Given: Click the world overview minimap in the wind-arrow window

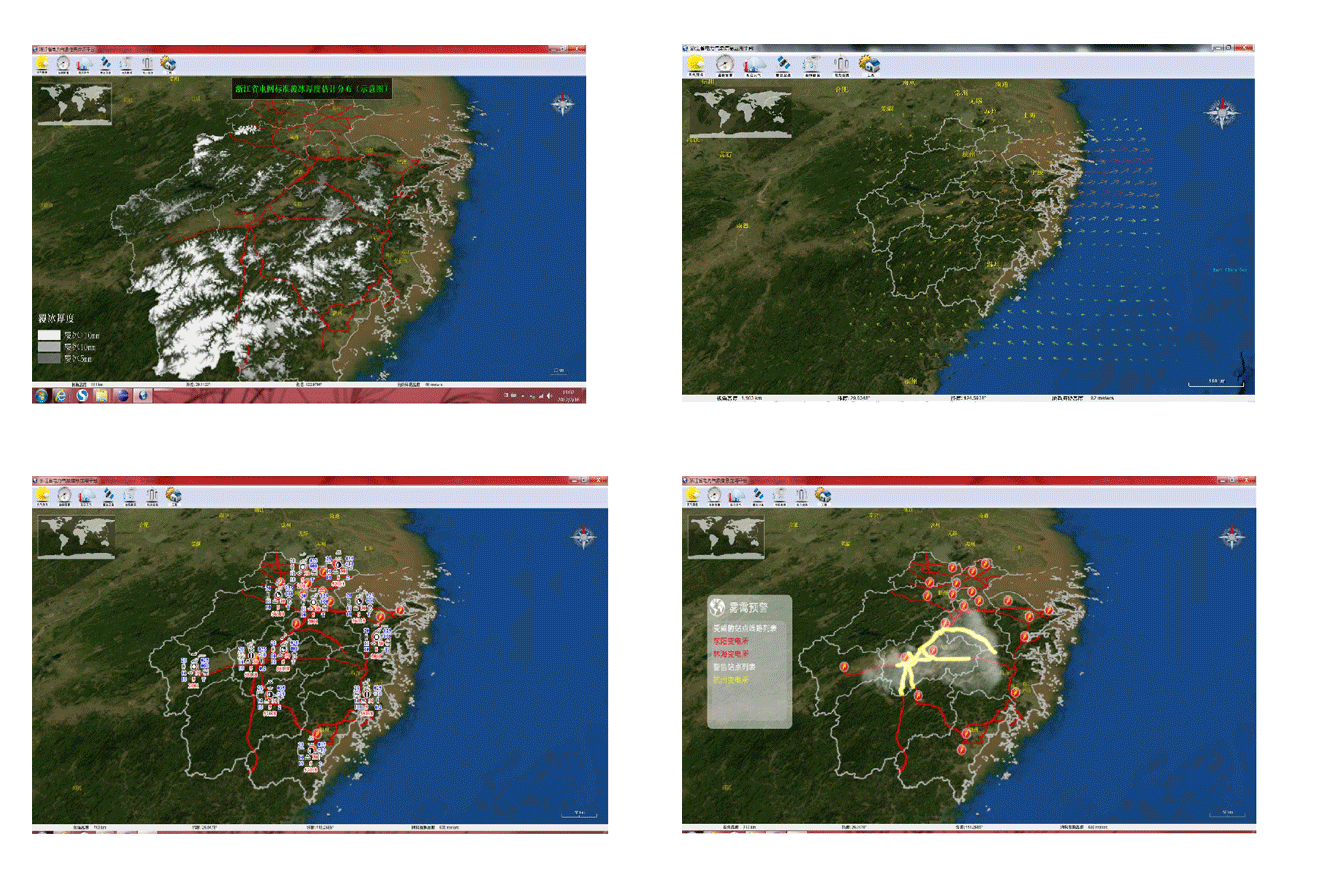Looking at the screenshot, I should [740, 114].
